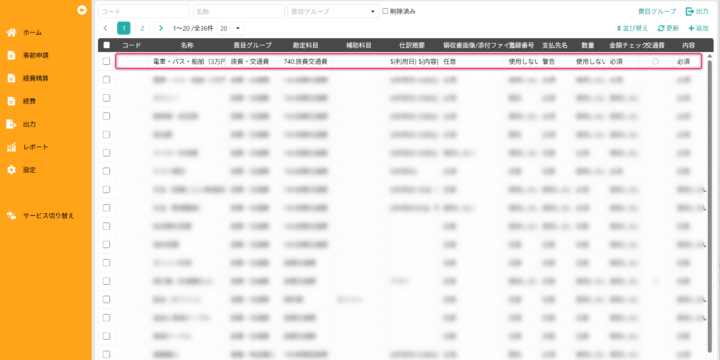Go to the previous page with left chevron
720x360 pixels.
(105, 28)
